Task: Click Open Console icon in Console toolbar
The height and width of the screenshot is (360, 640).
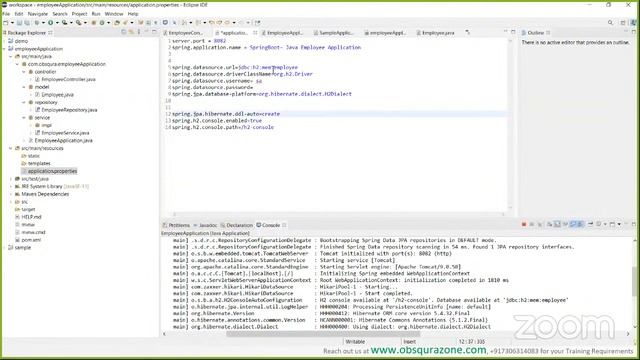Action: 612,224
